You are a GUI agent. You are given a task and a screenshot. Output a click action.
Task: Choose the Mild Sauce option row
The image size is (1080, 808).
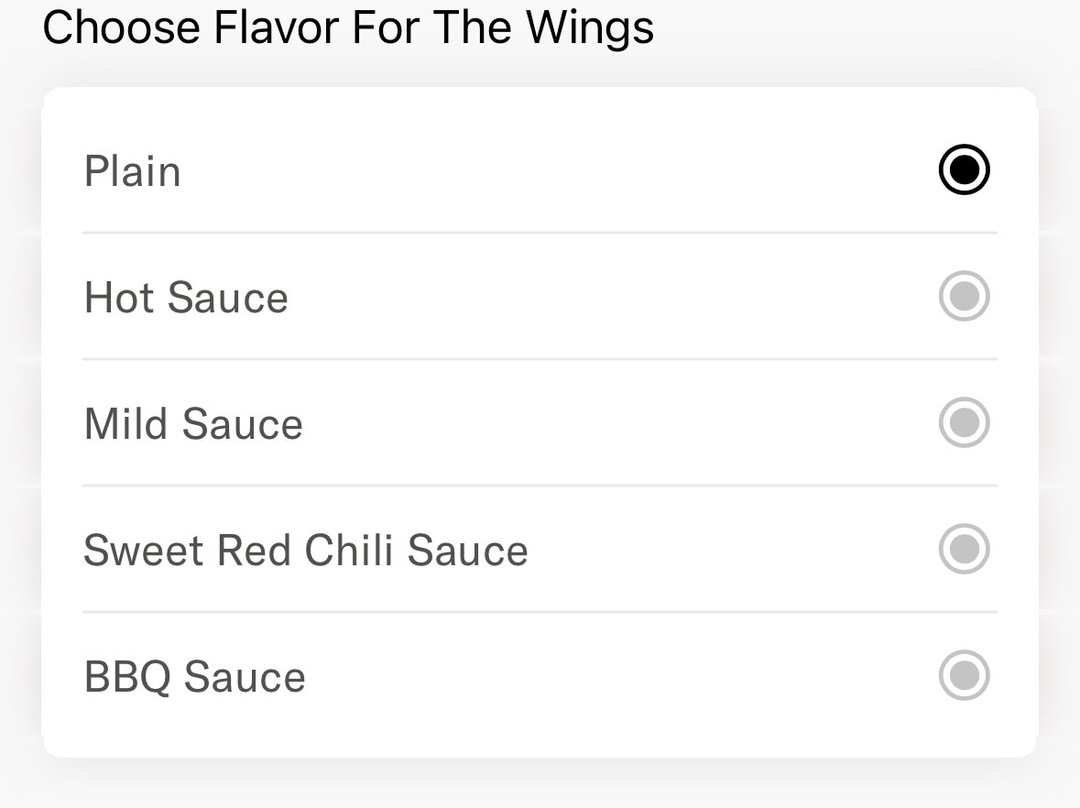click(540, 423)
